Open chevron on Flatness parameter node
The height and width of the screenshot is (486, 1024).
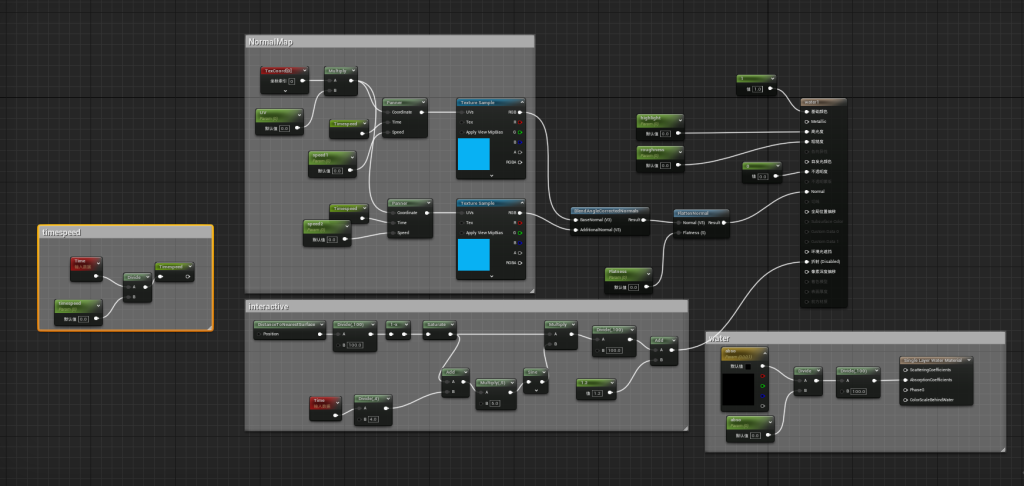(x=648, y=273)
